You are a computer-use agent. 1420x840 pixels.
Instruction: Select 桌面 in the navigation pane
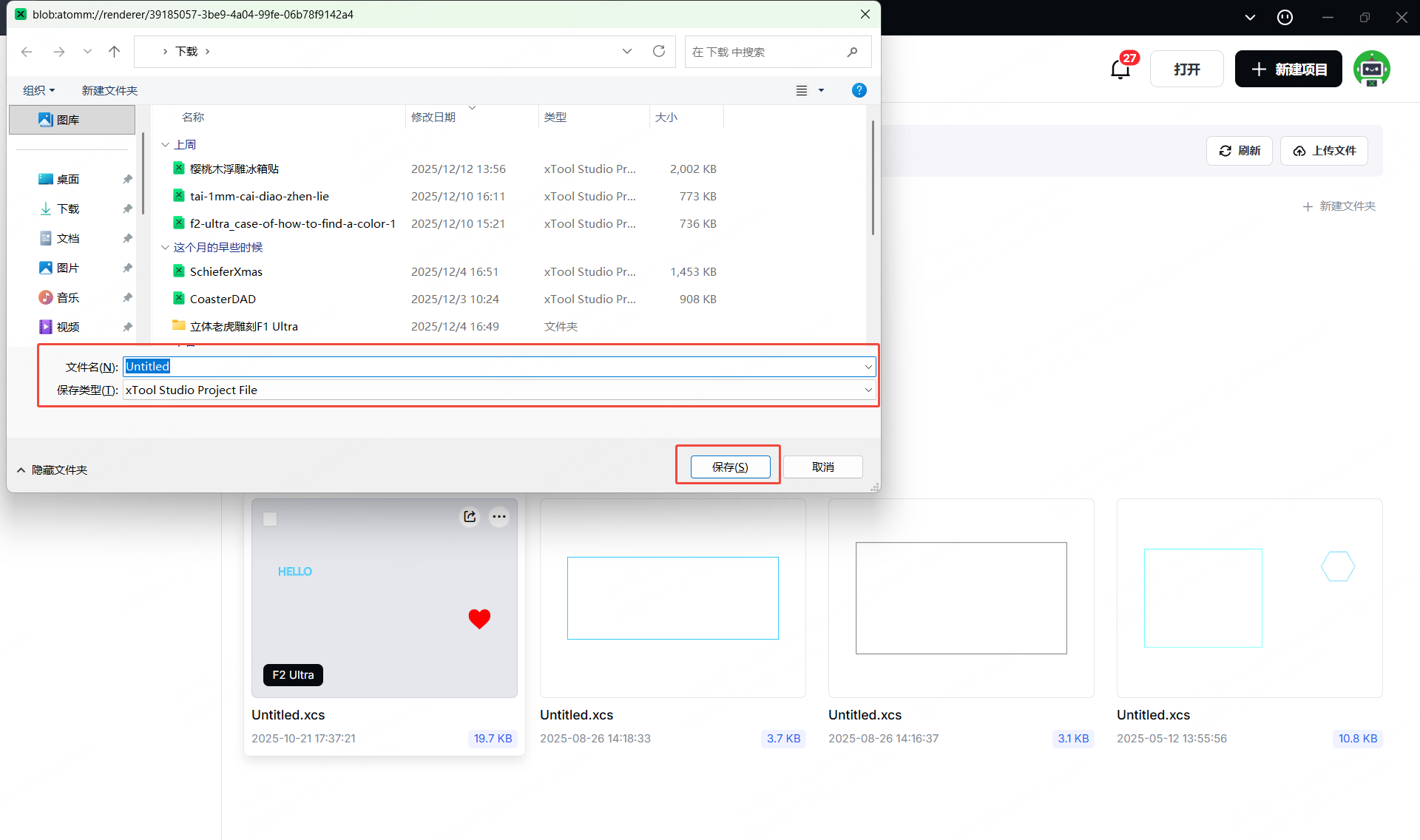tap(67, 180)
